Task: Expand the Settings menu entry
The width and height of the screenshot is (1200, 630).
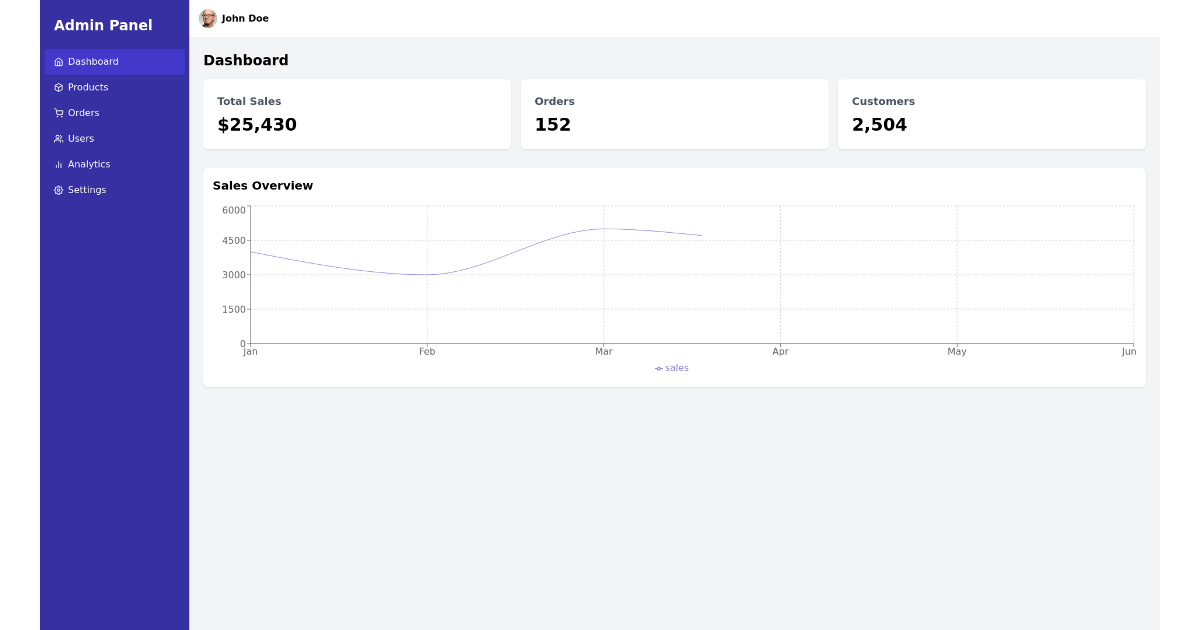Action: tap(85, 189)
